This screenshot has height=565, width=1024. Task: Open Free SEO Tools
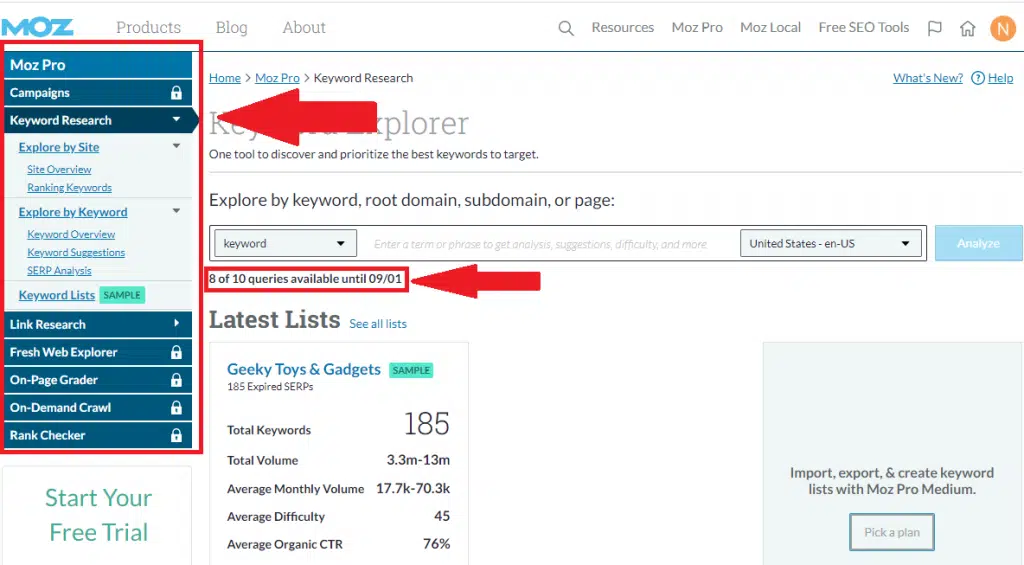863,27
